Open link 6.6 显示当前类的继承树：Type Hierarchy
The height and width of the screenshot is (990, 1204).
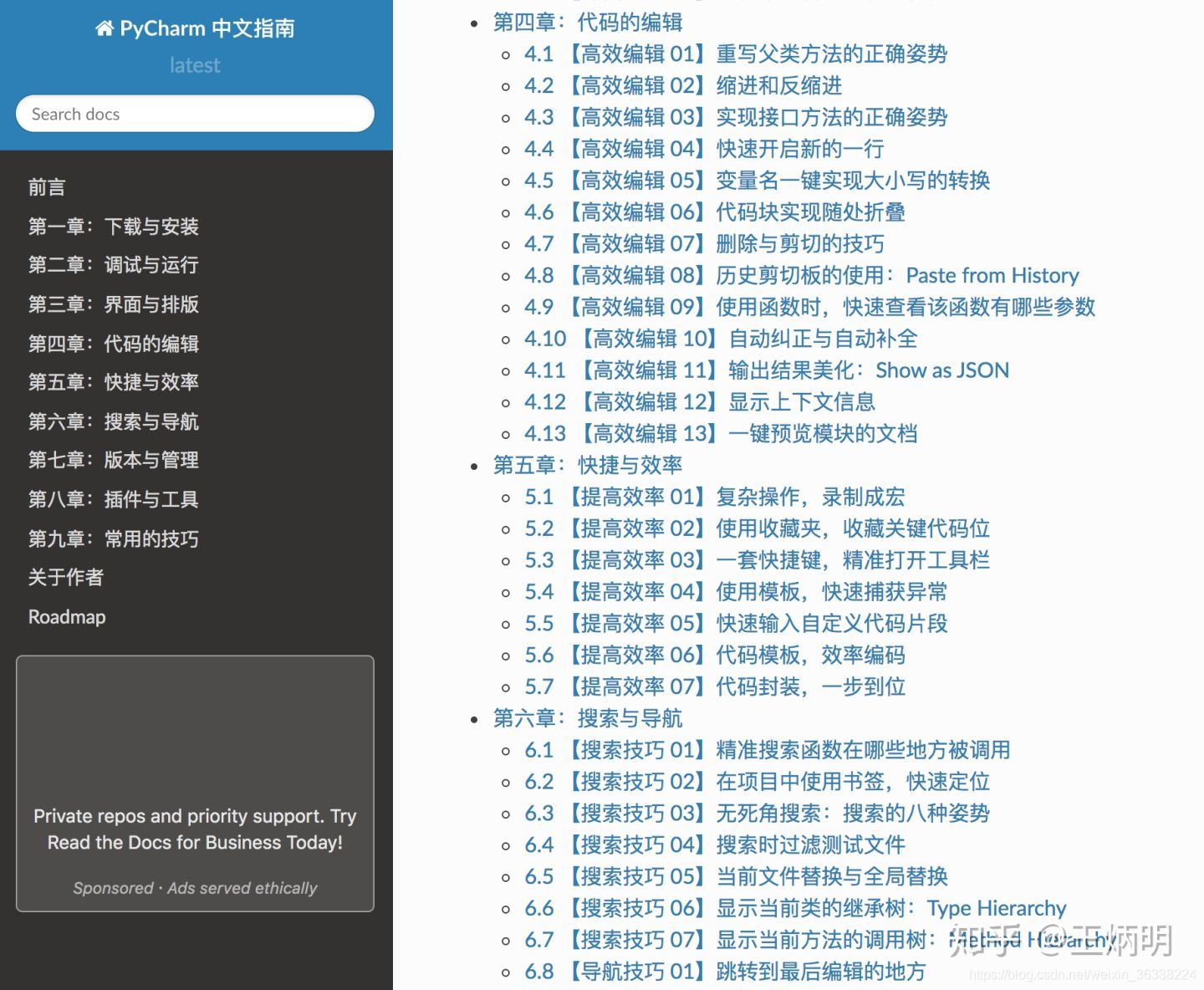click(795, 909)
